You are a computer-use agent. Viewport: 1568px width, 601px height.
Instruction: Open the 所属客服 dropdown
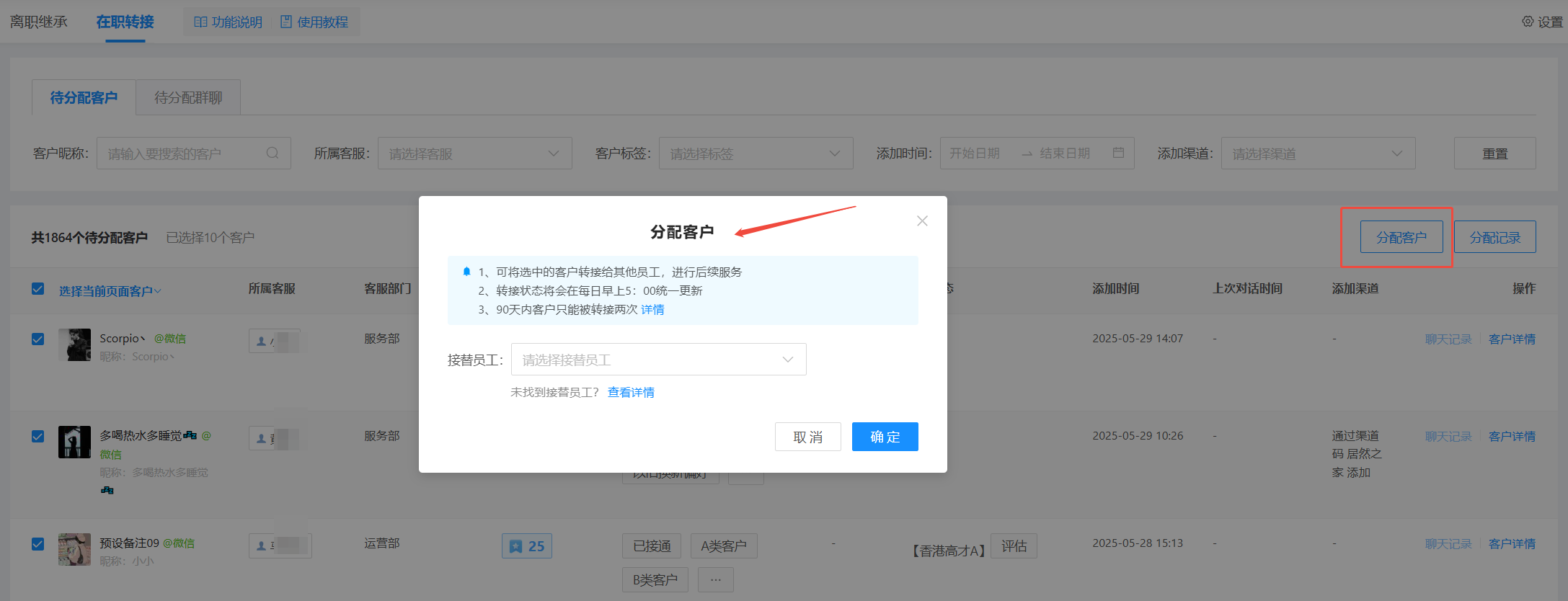click(x=474, y=153)
